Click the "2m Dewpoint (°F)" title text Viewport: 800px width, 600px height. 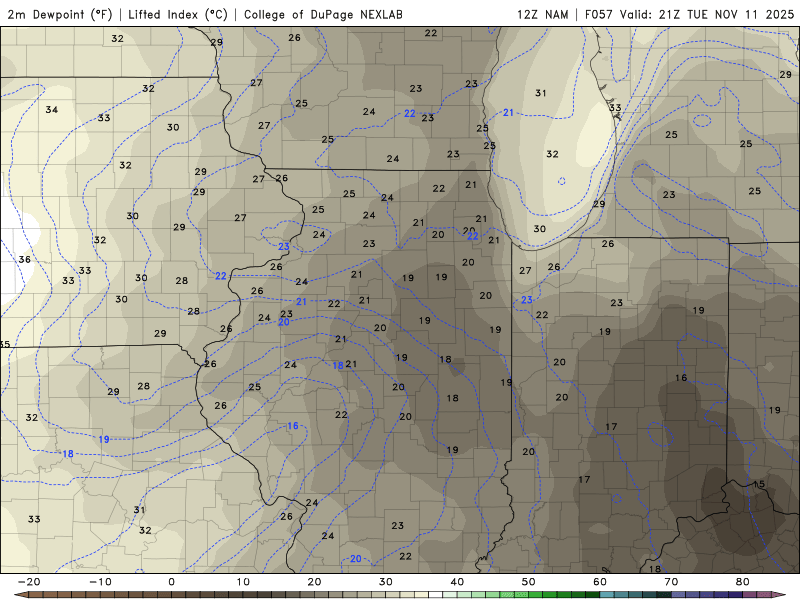[x=60, y=14]
